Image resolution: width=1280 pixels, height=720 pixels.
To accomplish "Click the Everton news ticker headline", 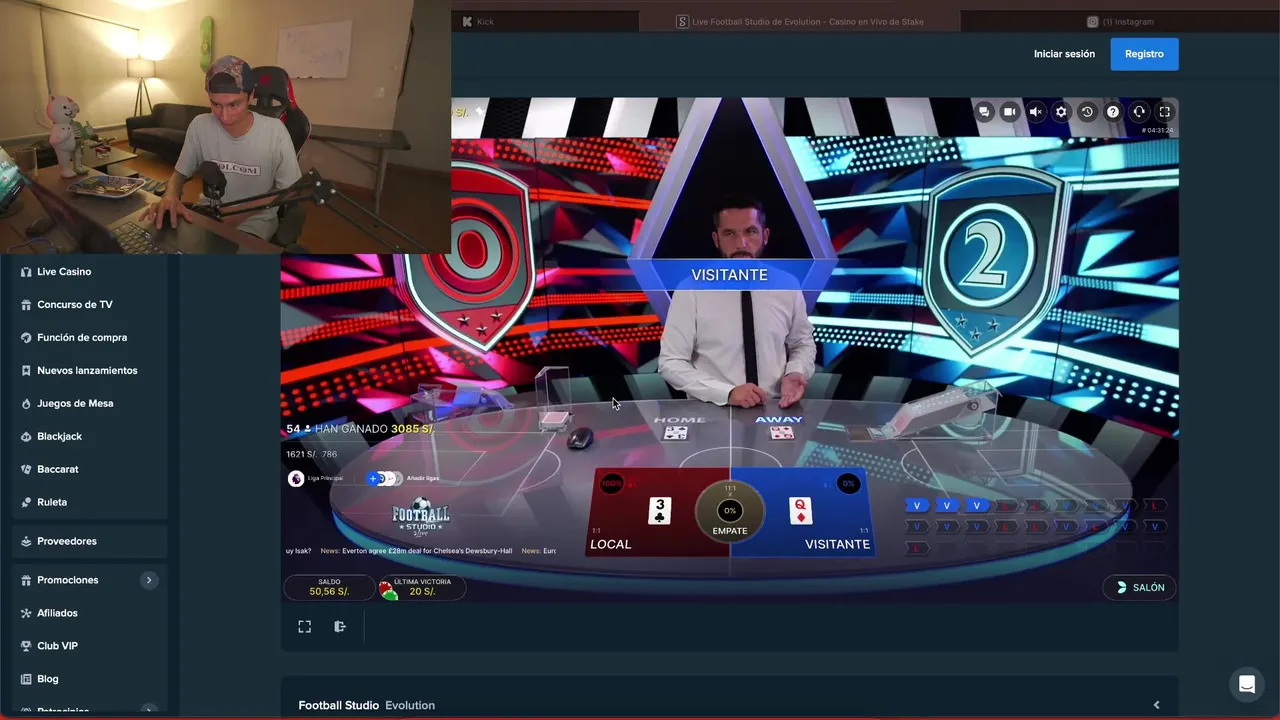I will click(x=415, y=551).
